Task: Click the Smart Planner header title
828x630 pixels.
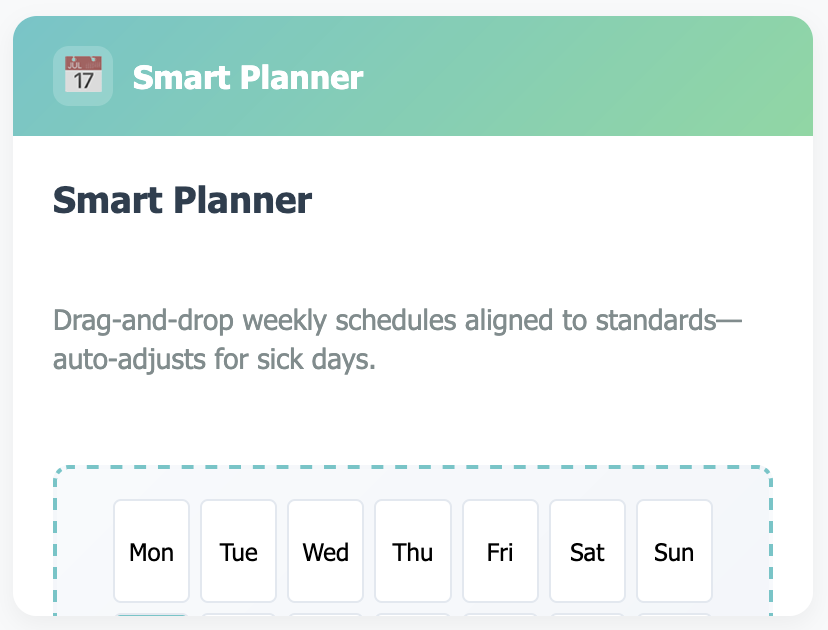Action: tap(248, 76)
